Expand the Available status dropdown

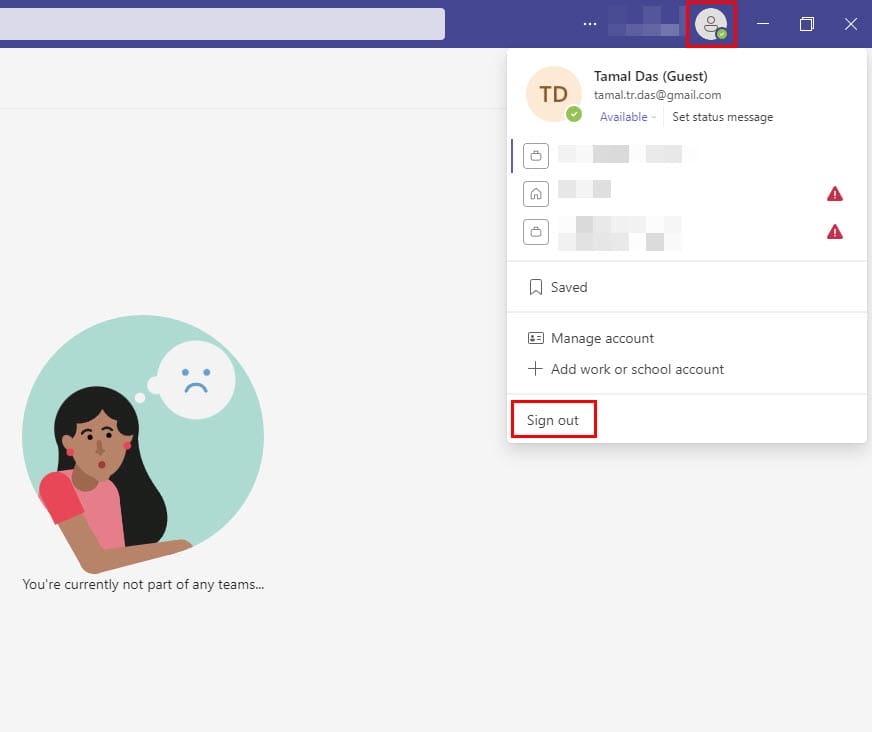pyautogui.click(x=627, y=117)
